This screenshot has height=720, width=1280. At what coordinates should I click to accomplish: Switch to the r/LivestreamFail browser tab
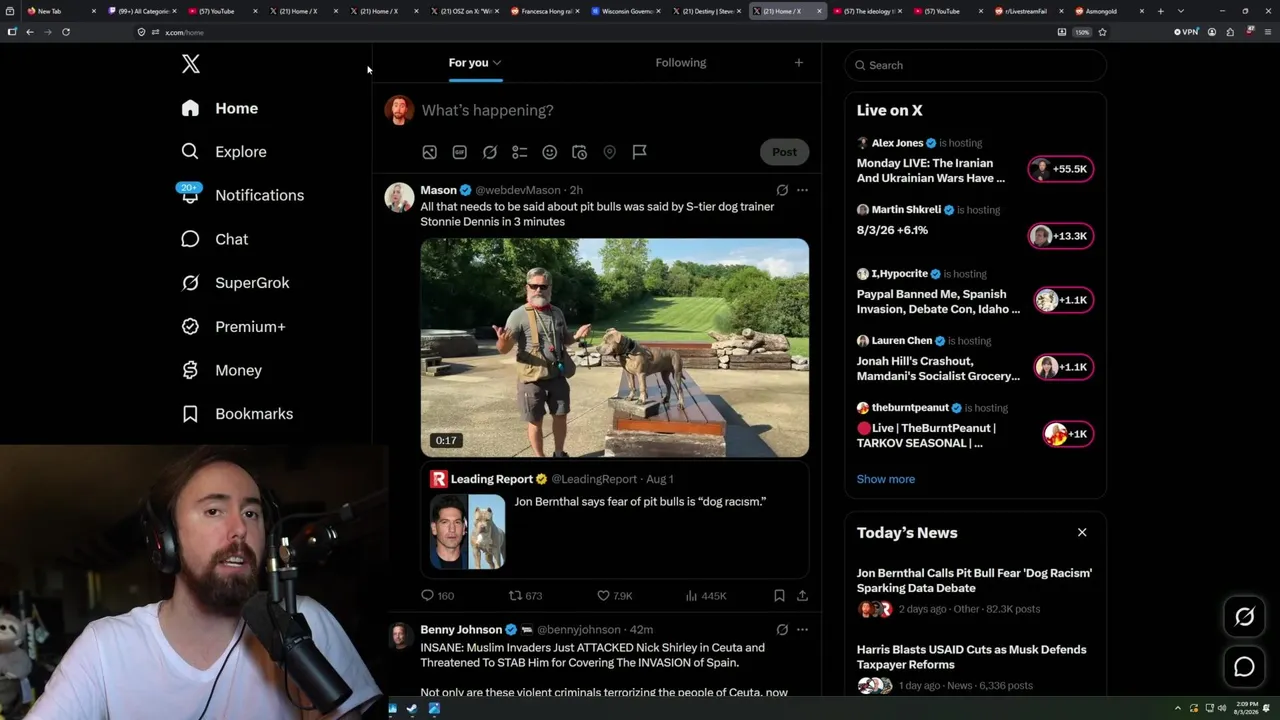pyautogui.click(x=1030, y=11)
